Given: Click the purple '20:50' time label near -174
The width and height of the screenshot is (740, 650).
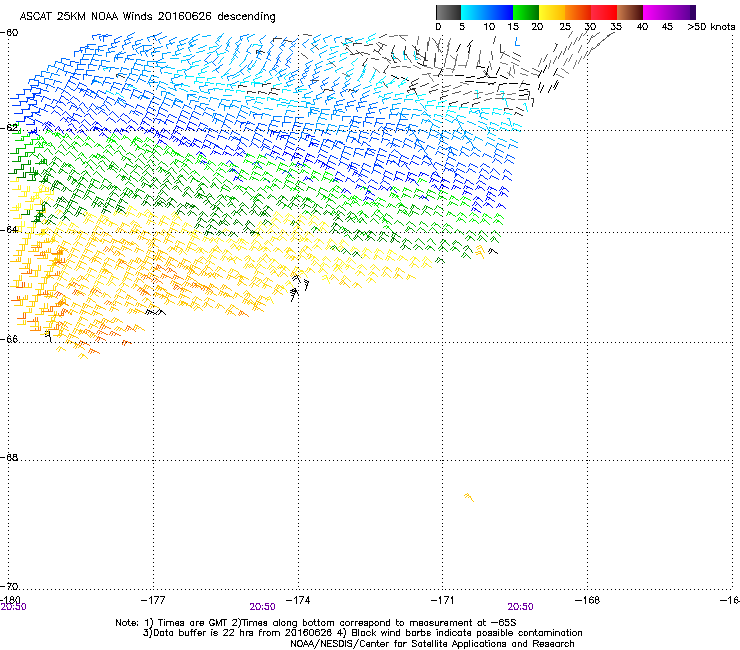Looking at the screenshot, I should pos(262,607).
